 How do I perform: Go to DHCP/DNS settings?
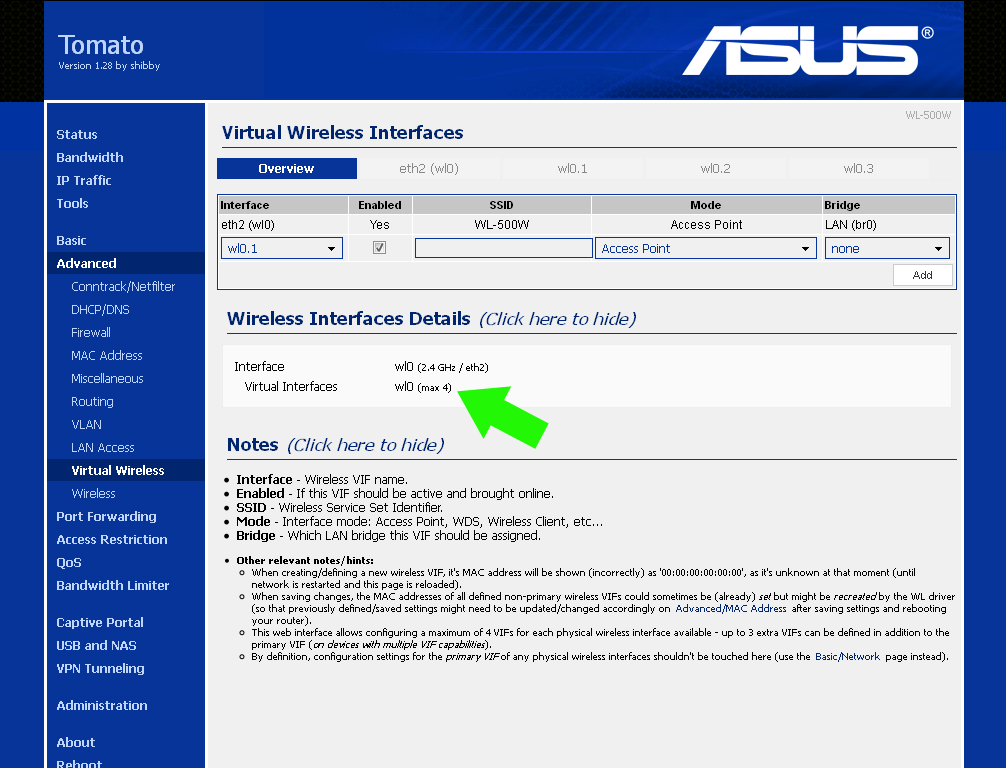pos(101,310)
